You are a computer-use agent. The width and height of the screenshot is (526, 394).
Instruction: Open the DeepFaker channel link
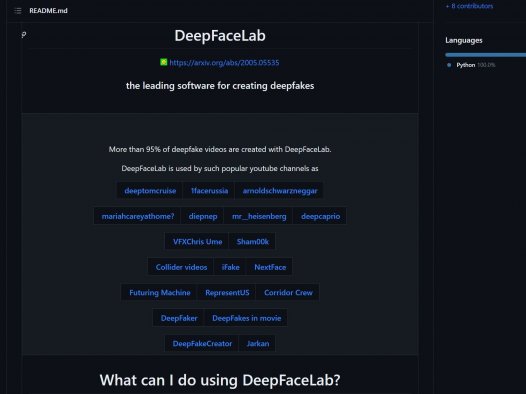[x=179, y=318]
